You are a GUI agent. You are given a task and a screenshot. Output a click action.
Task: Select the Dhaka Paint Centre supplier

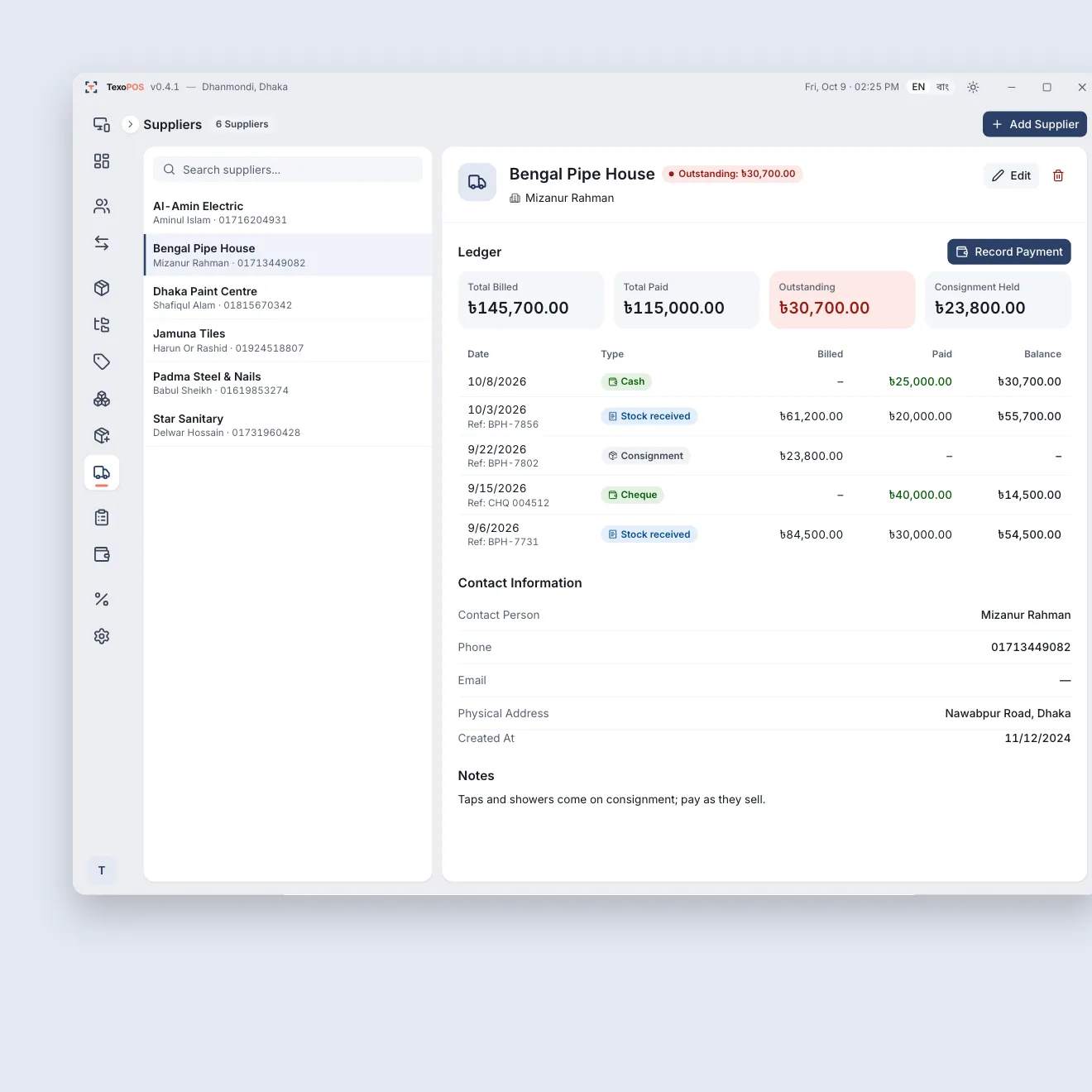[288, 298]
